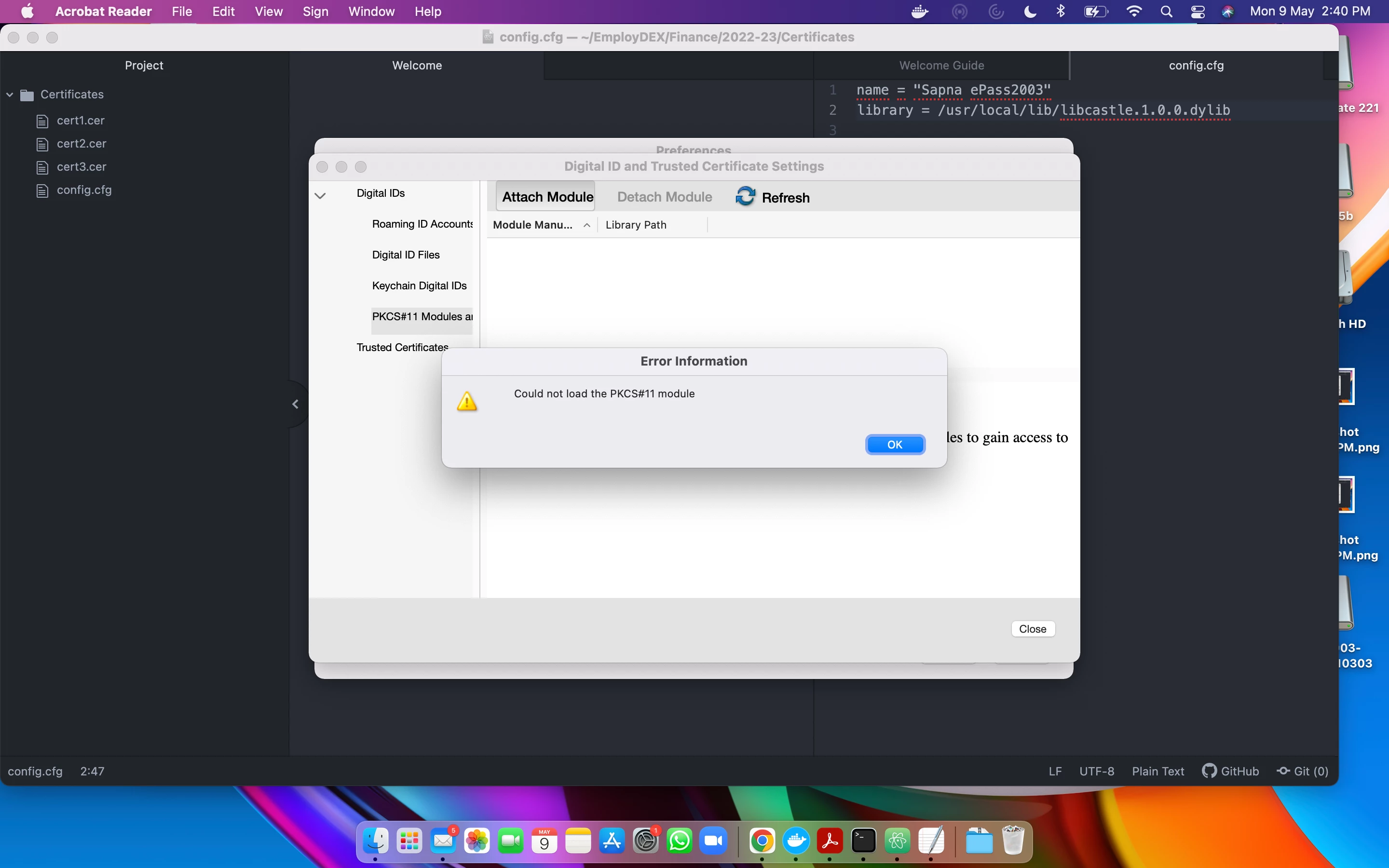Screen dimensions: 1389x868
Task: Open Control Center toggle icon in menu bar
Action: [x=1198, y=12]
